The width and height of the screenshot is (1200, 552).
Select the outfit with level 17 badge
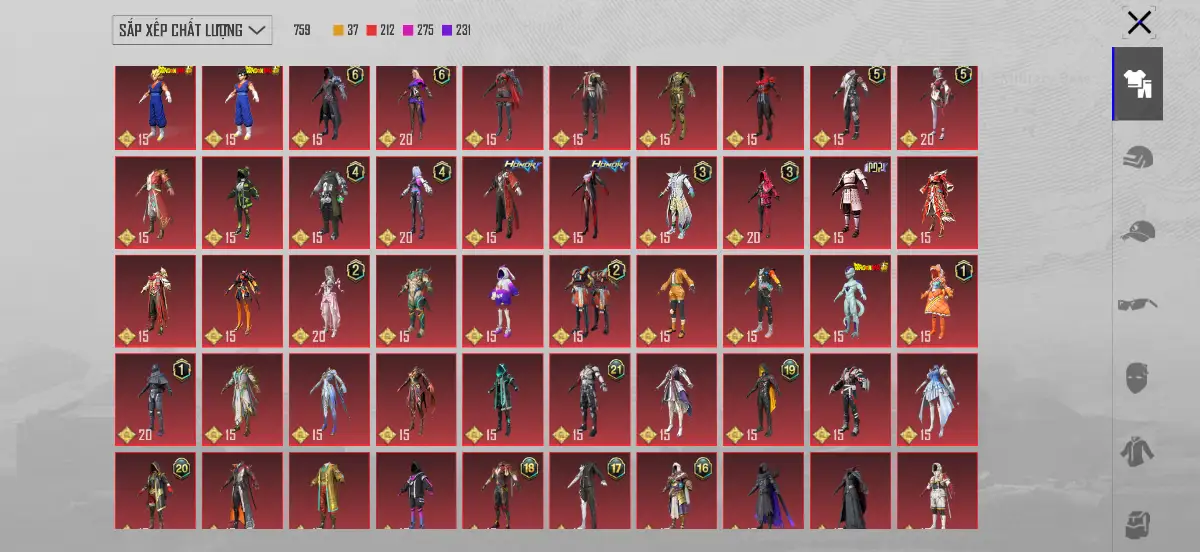tap(590, 490)
